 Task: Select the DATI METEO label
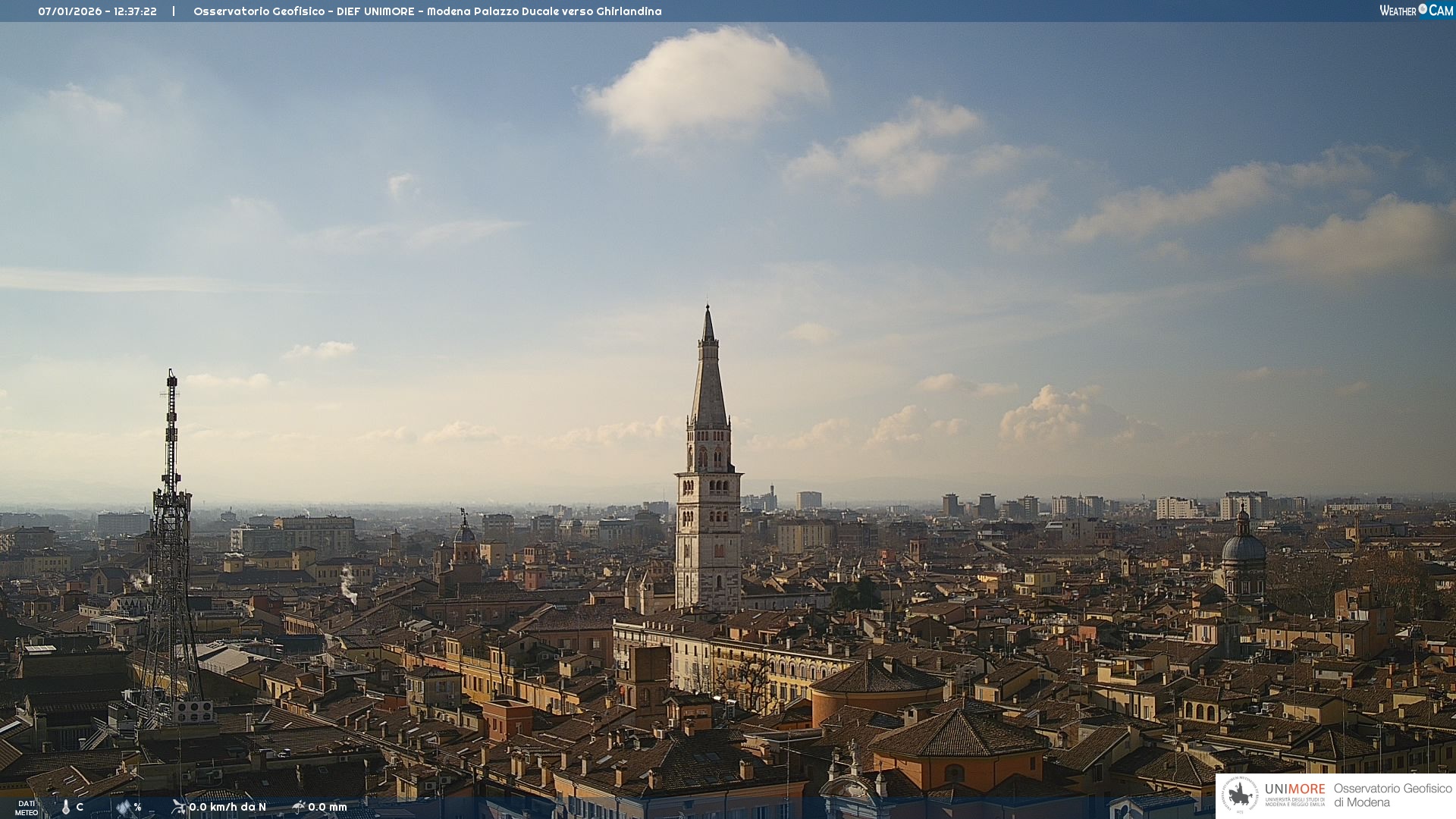pyautogui.click(x=27, y=808)
